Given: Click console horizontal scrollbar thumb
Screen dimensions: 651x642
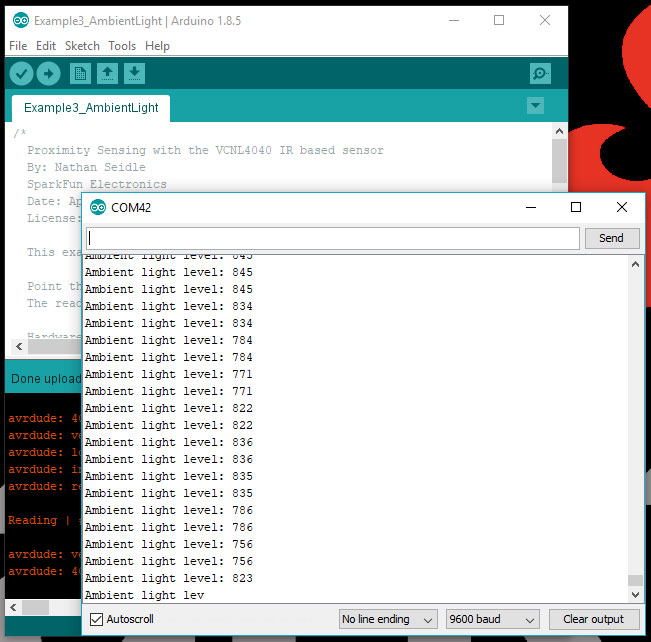Looking at the screenshot, I should click(x=35, y=608).
